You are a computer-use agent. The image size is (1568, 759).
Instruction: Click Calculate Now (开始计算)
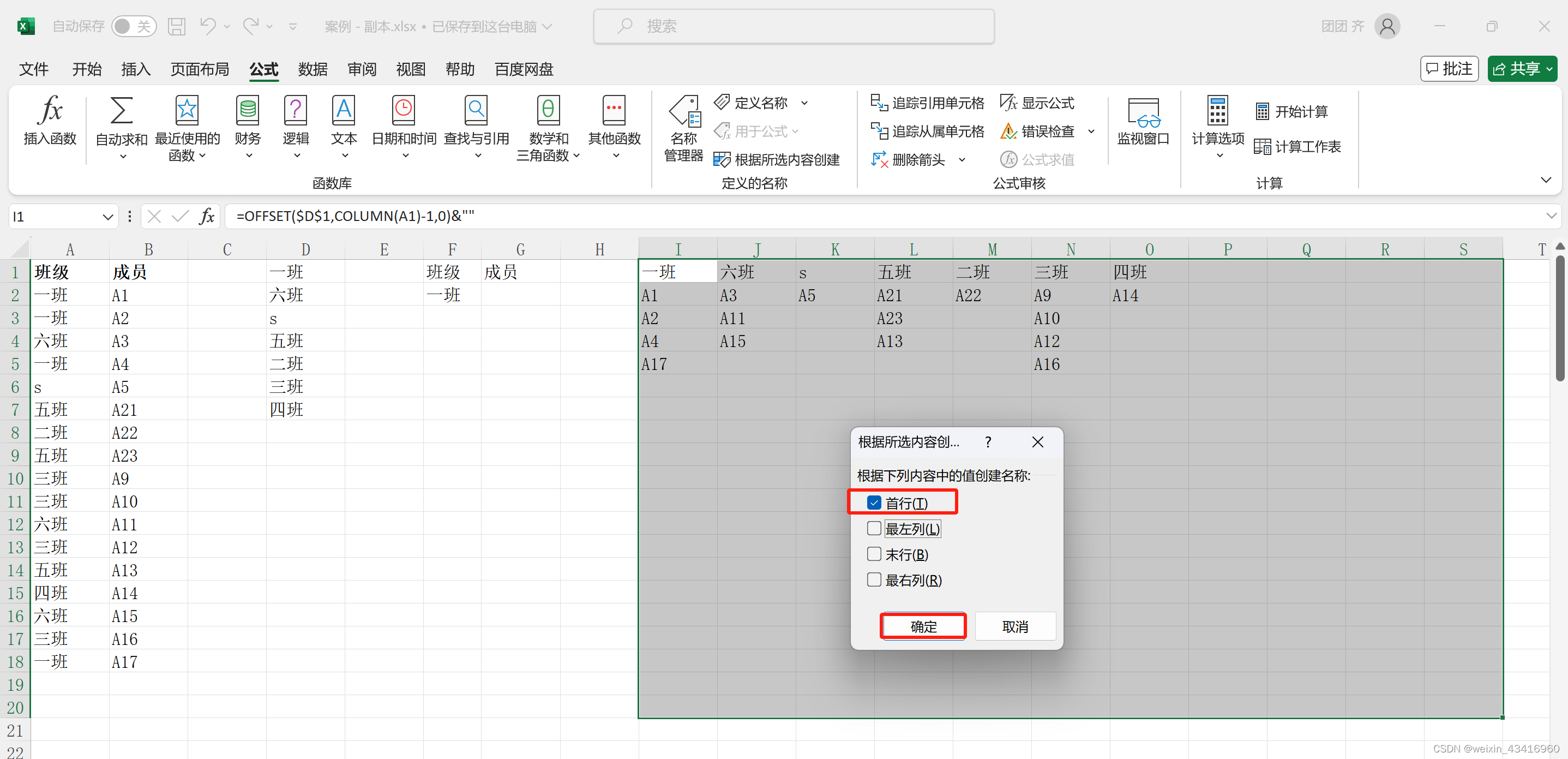pyautogui.click(x=1291, y=111)
